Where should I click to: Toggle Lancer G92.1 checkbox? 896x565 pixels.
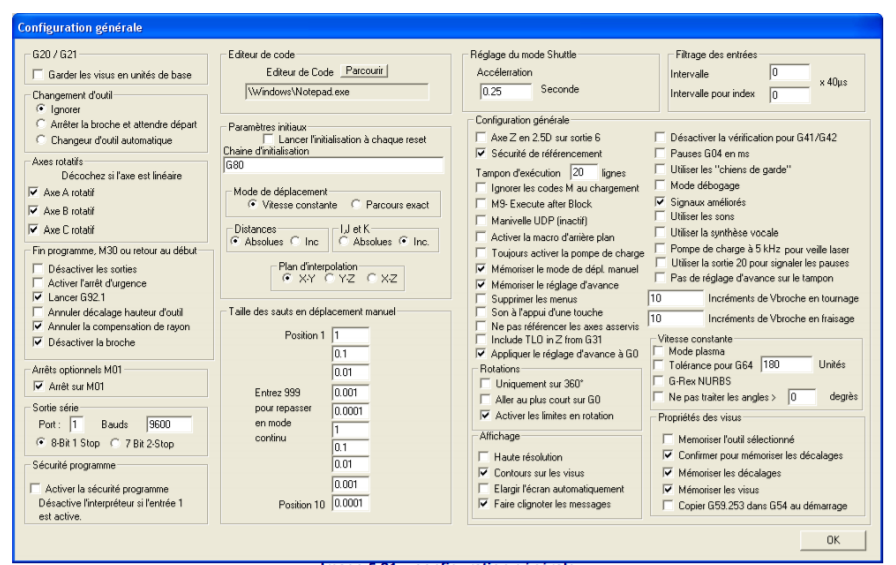[36, 296]
